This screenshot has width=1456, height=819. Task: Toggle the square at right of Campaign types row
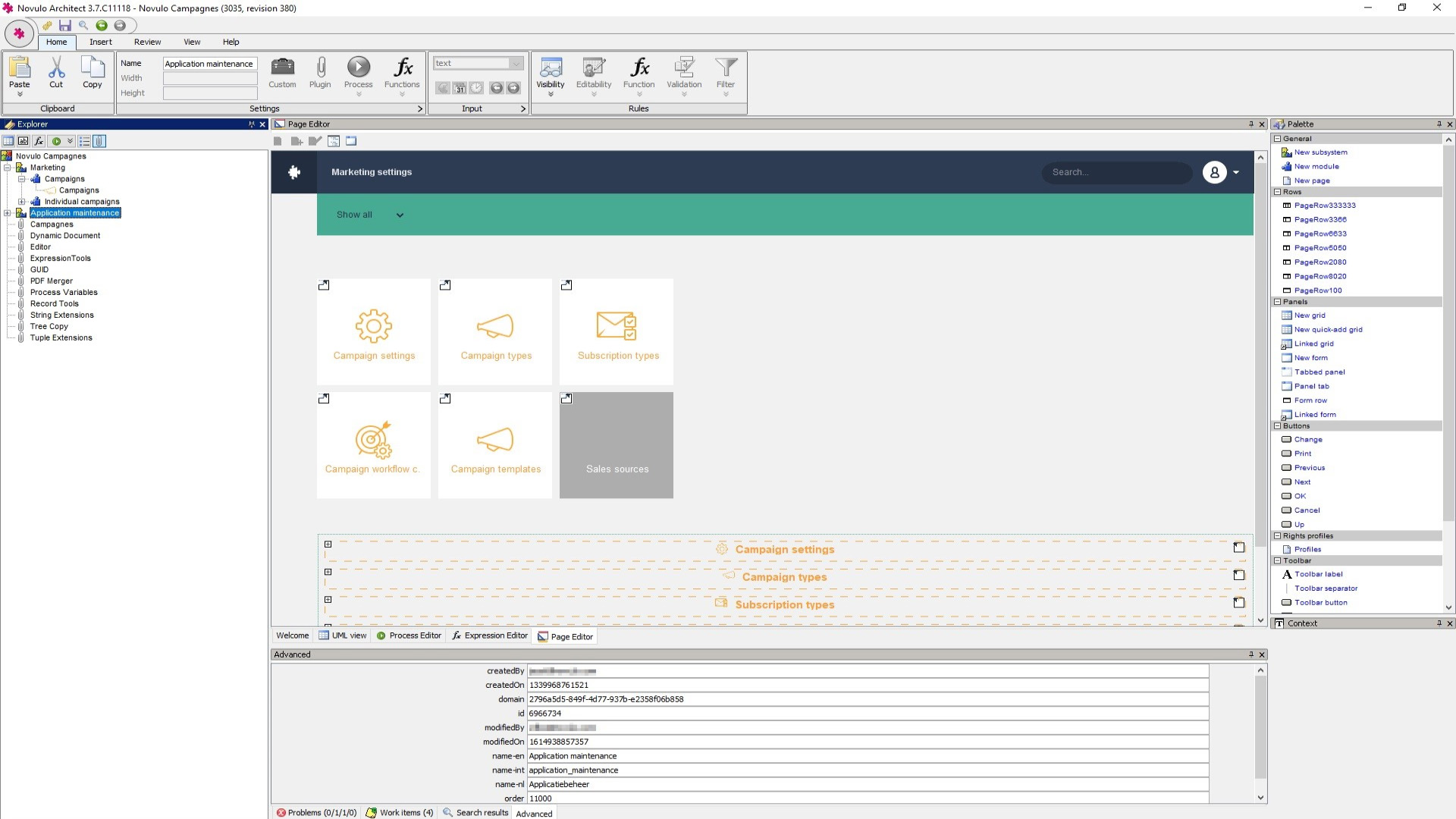(1239, 575)
